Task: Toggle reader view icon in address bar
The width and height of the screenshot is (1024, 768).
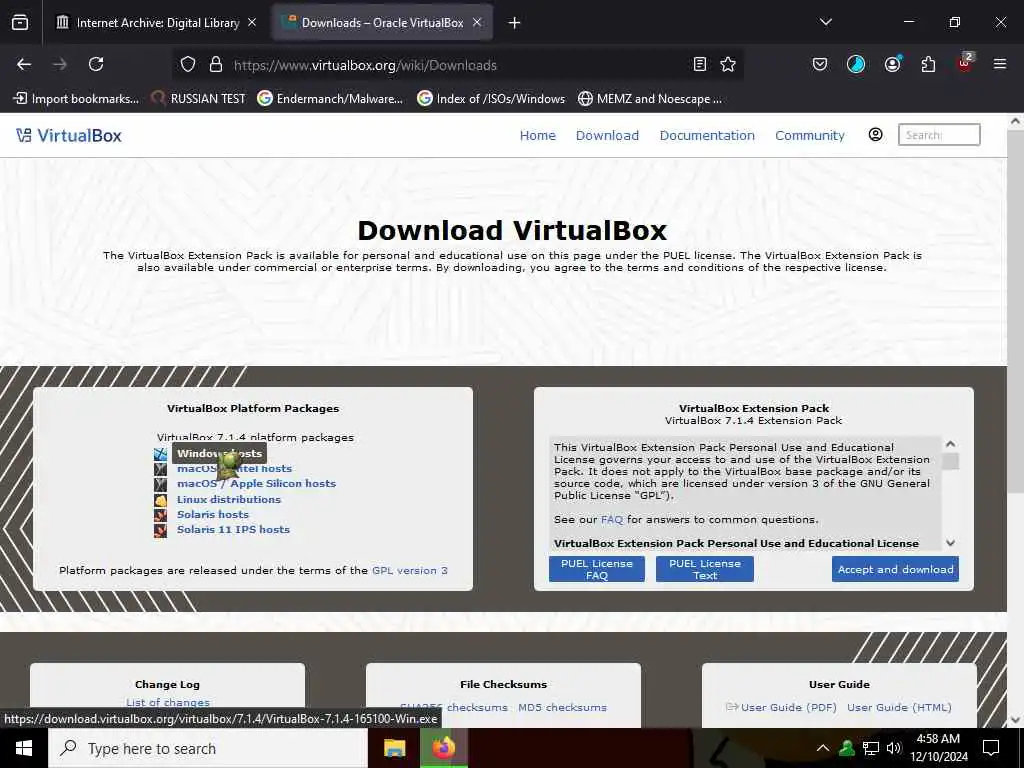Action: (699, 64)
